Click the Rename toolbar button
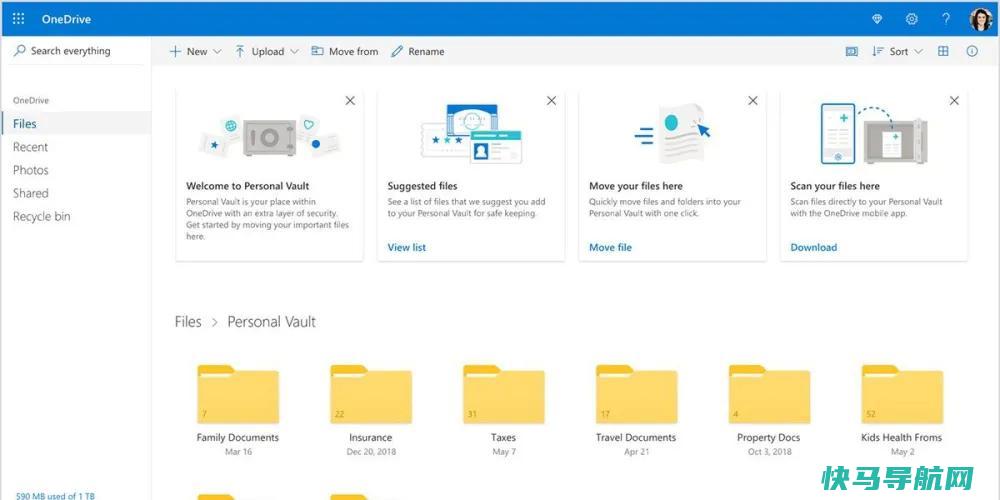 pos(418,52)
